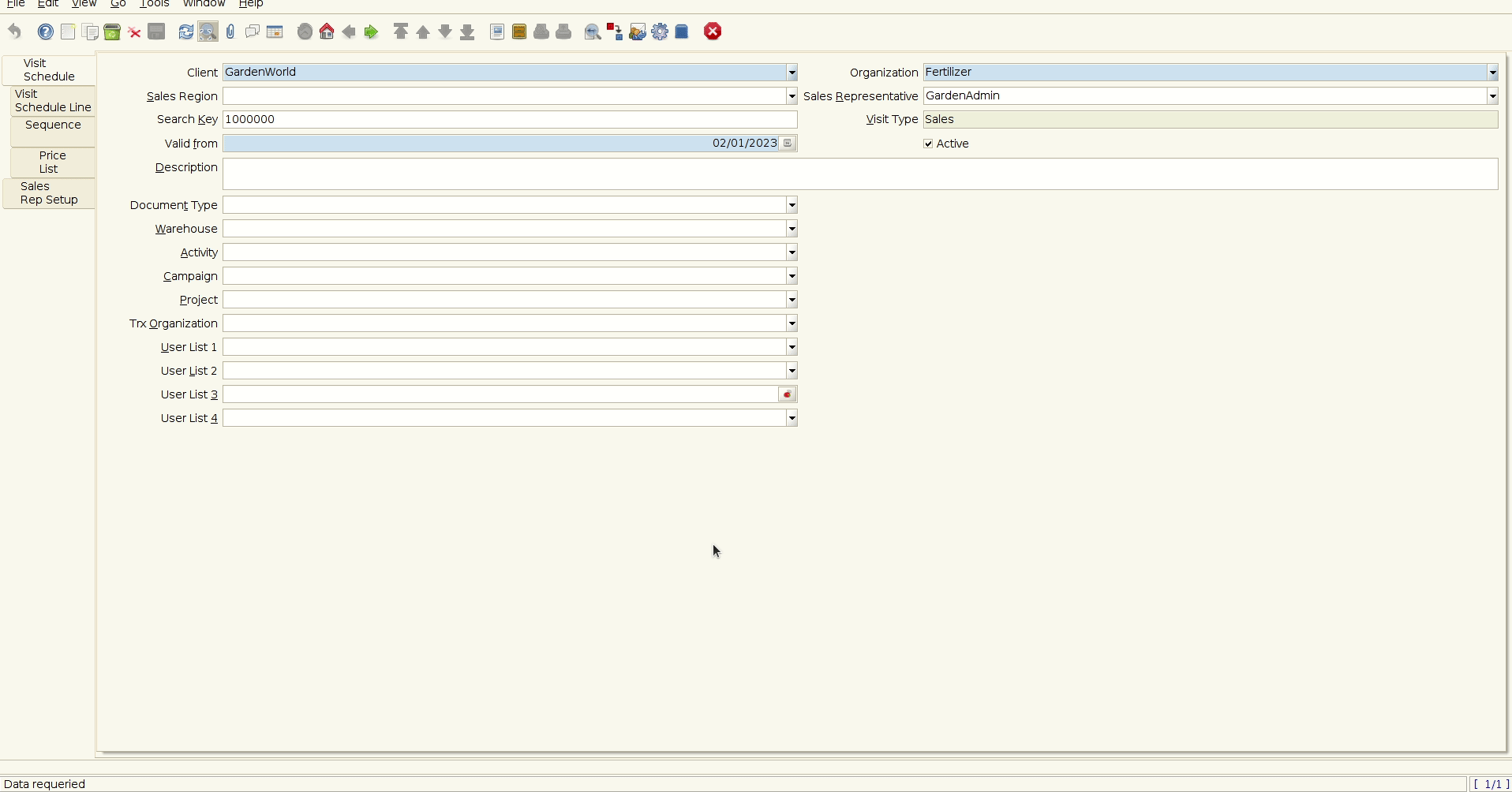Open the Sales Representative dropdown
This screenshot has height=792, width=1512.
point(1492,95)
